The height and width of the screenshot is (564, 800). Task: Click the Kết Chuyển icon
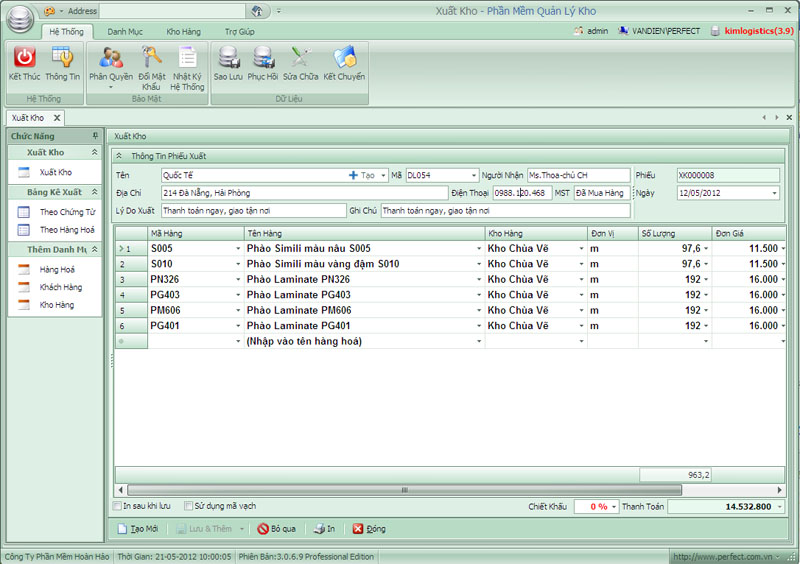point(344,58)
